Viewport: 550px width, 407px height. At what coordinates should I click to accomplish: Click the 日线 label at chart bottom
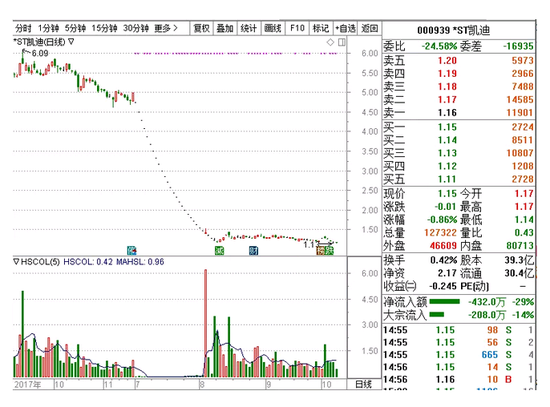[x=364, y=384]
